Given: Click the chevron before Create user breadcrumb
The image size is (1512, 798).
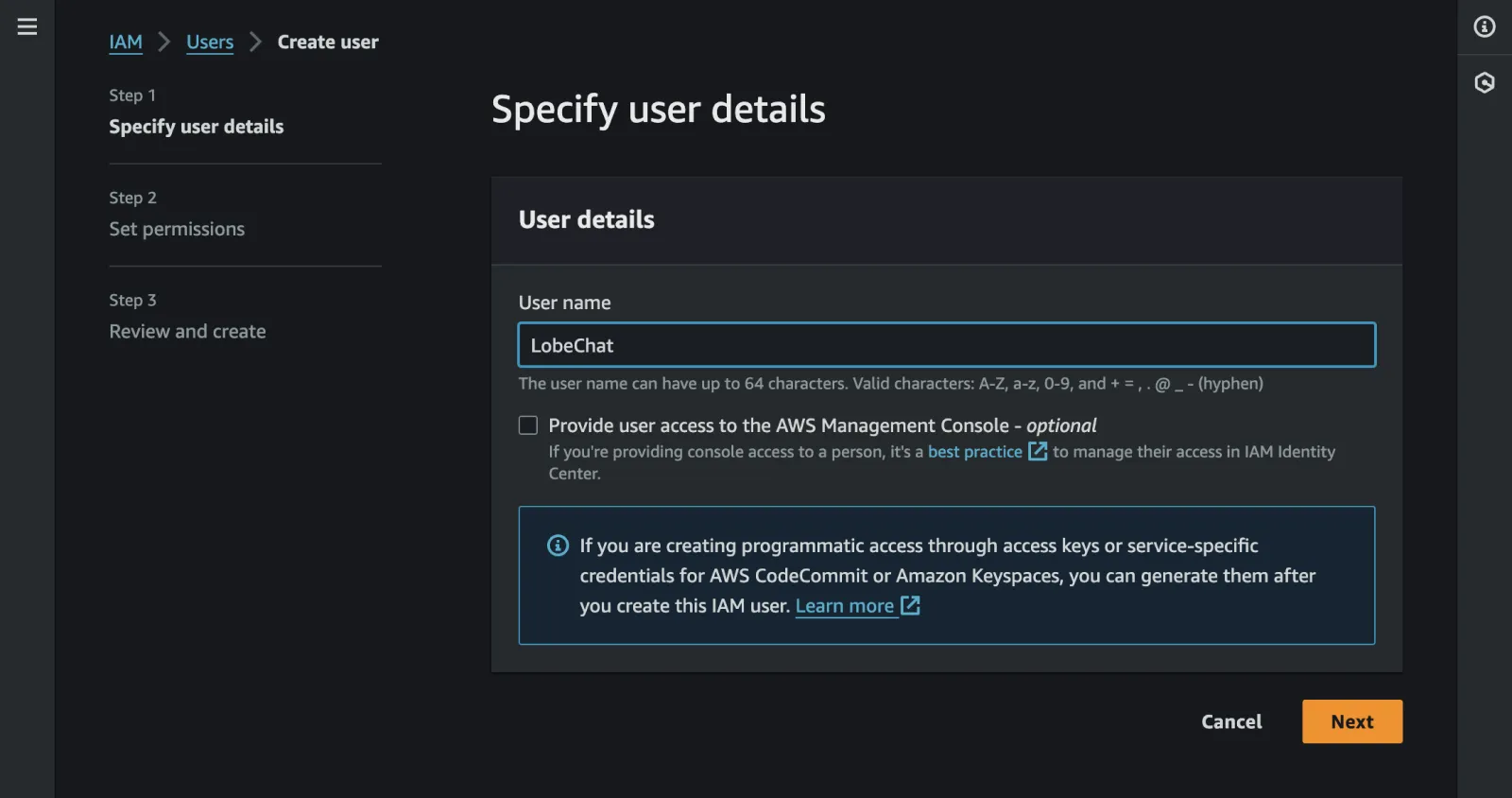Looking at the screenshot, I should 255,43.
